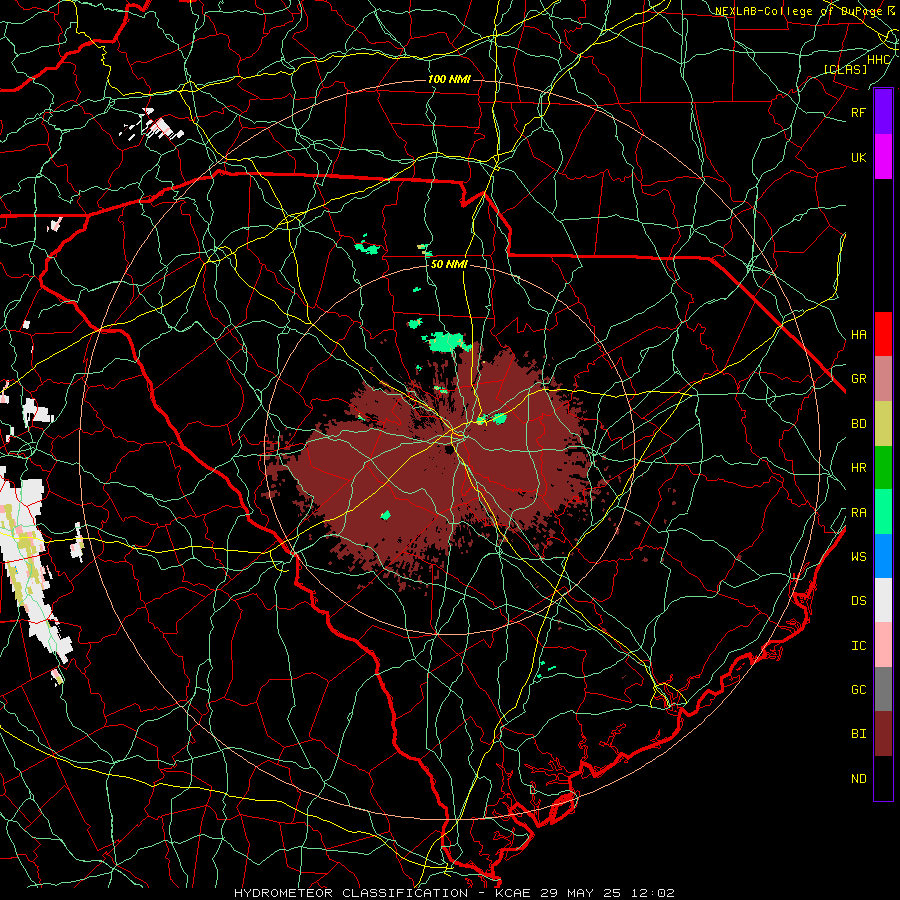Click the RF purple legend swatch
Screen dimensions: 900x900
click(x=883, y=112)
